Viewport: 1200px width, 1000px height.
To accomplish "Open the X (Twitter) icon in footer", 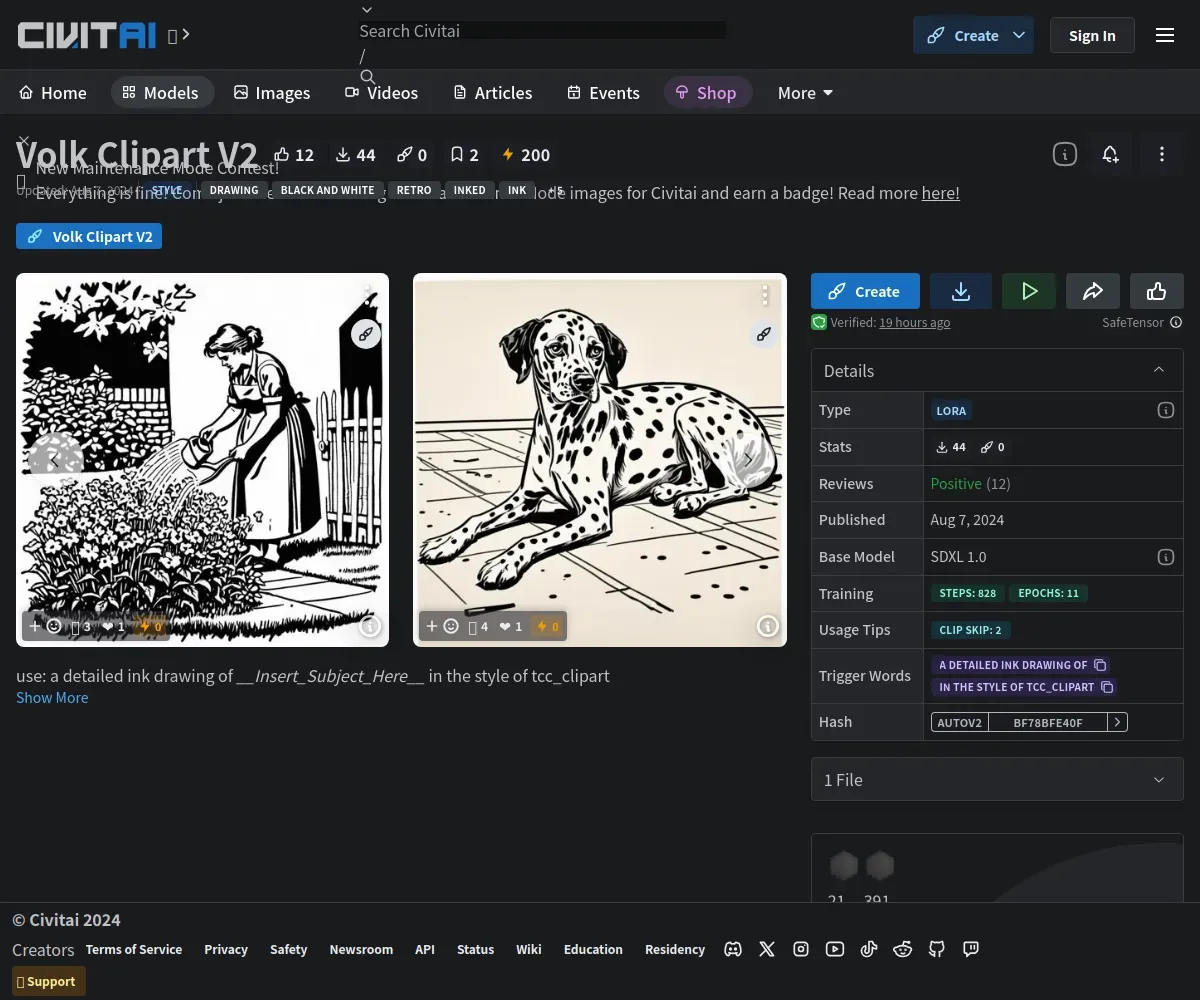I will coord(767,949).
